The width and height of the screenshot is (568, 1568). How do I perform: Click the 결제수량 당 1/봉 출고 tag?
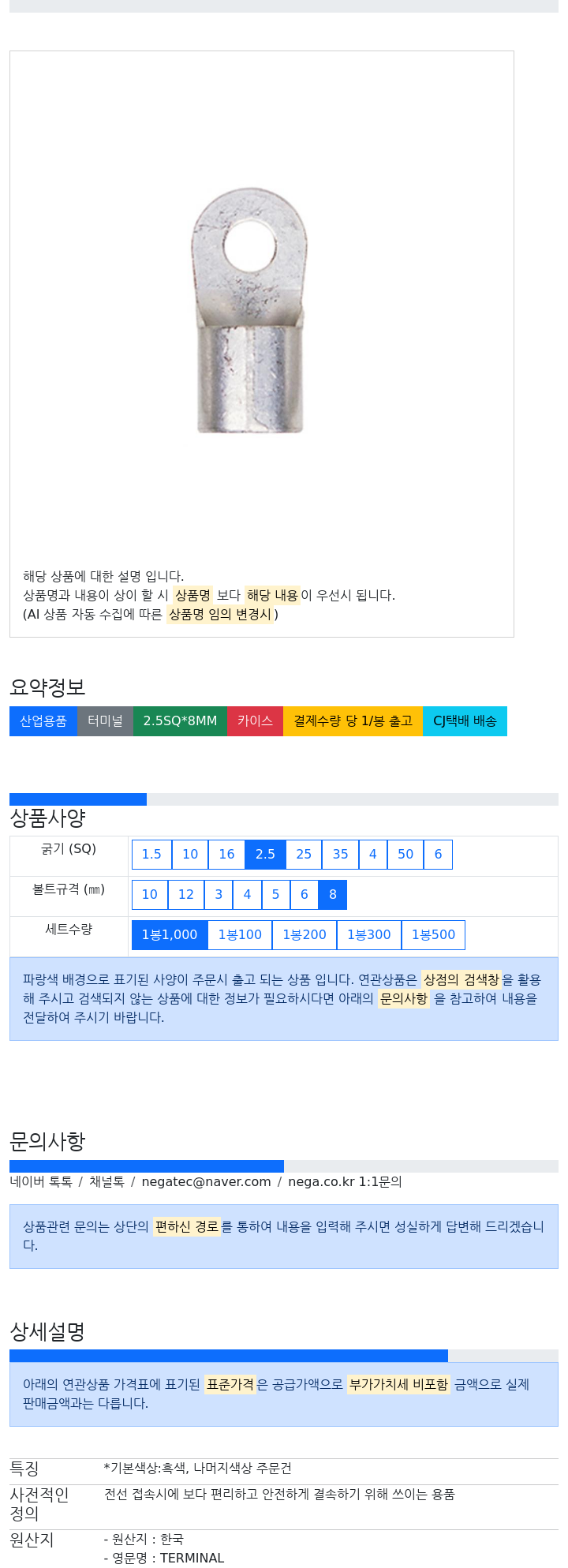[x=353, y=721]
